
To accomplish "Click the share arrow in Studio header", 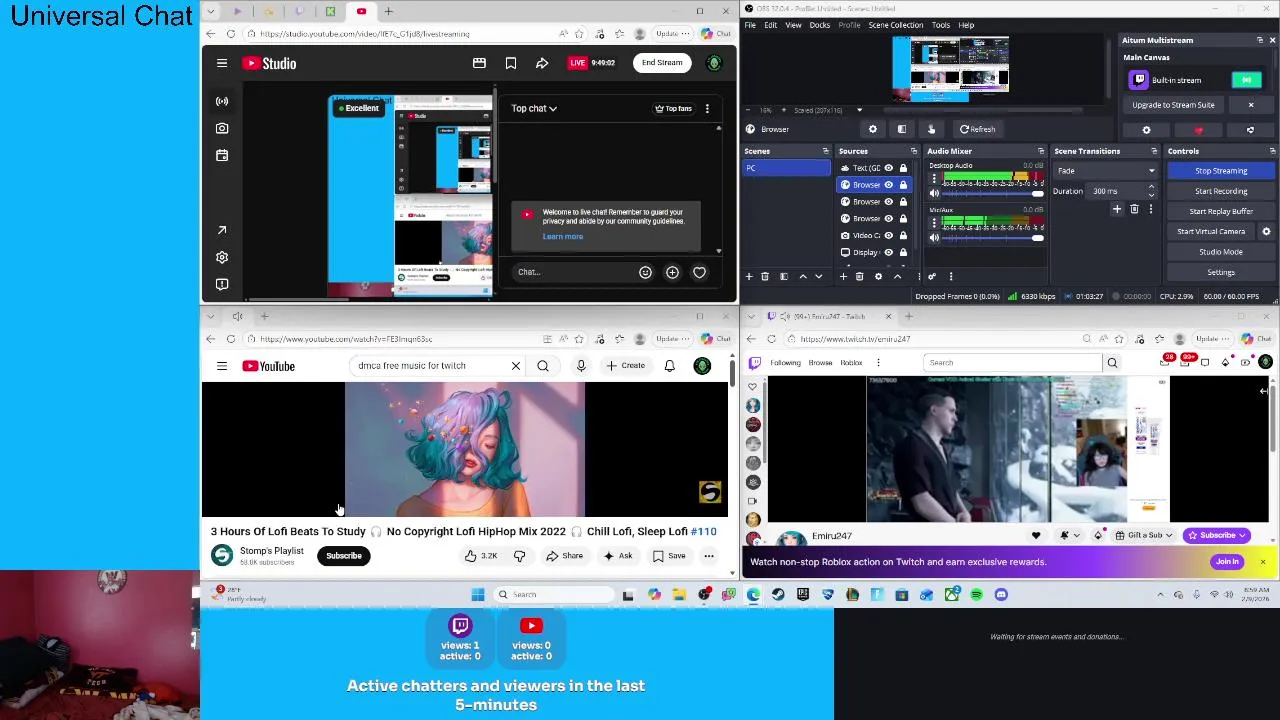I will point(541,63).
